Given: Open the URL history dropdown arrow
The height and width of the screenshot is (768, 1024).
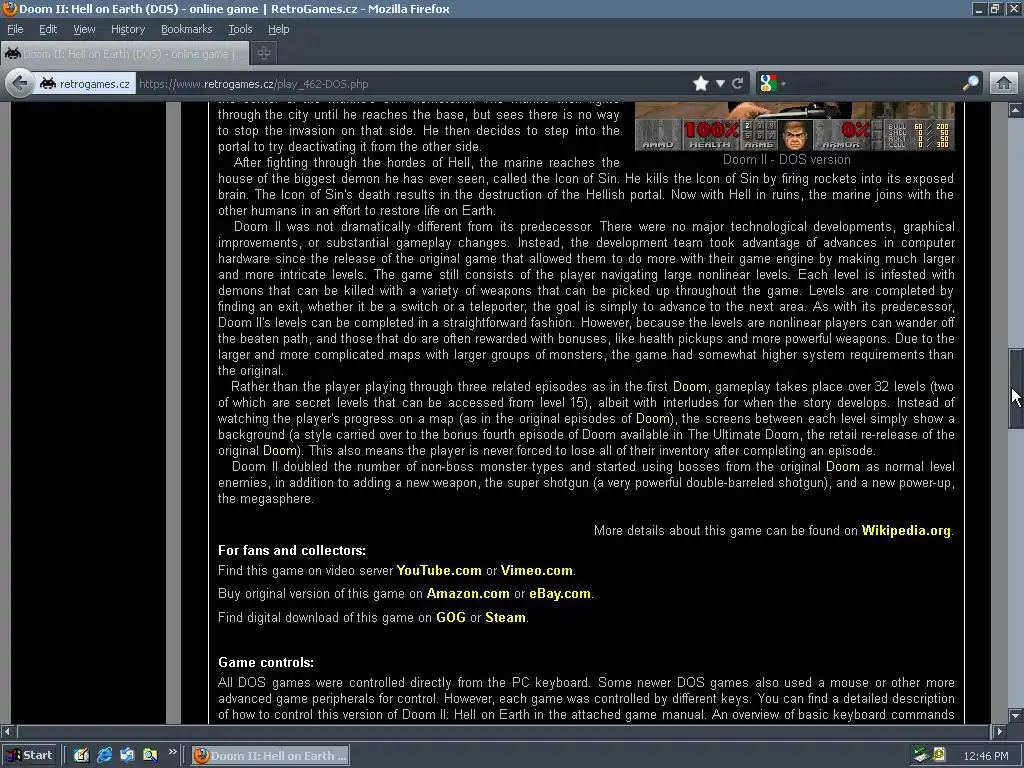Looking at the screenshot, I should pyautogui.click(x=720, y=84).
